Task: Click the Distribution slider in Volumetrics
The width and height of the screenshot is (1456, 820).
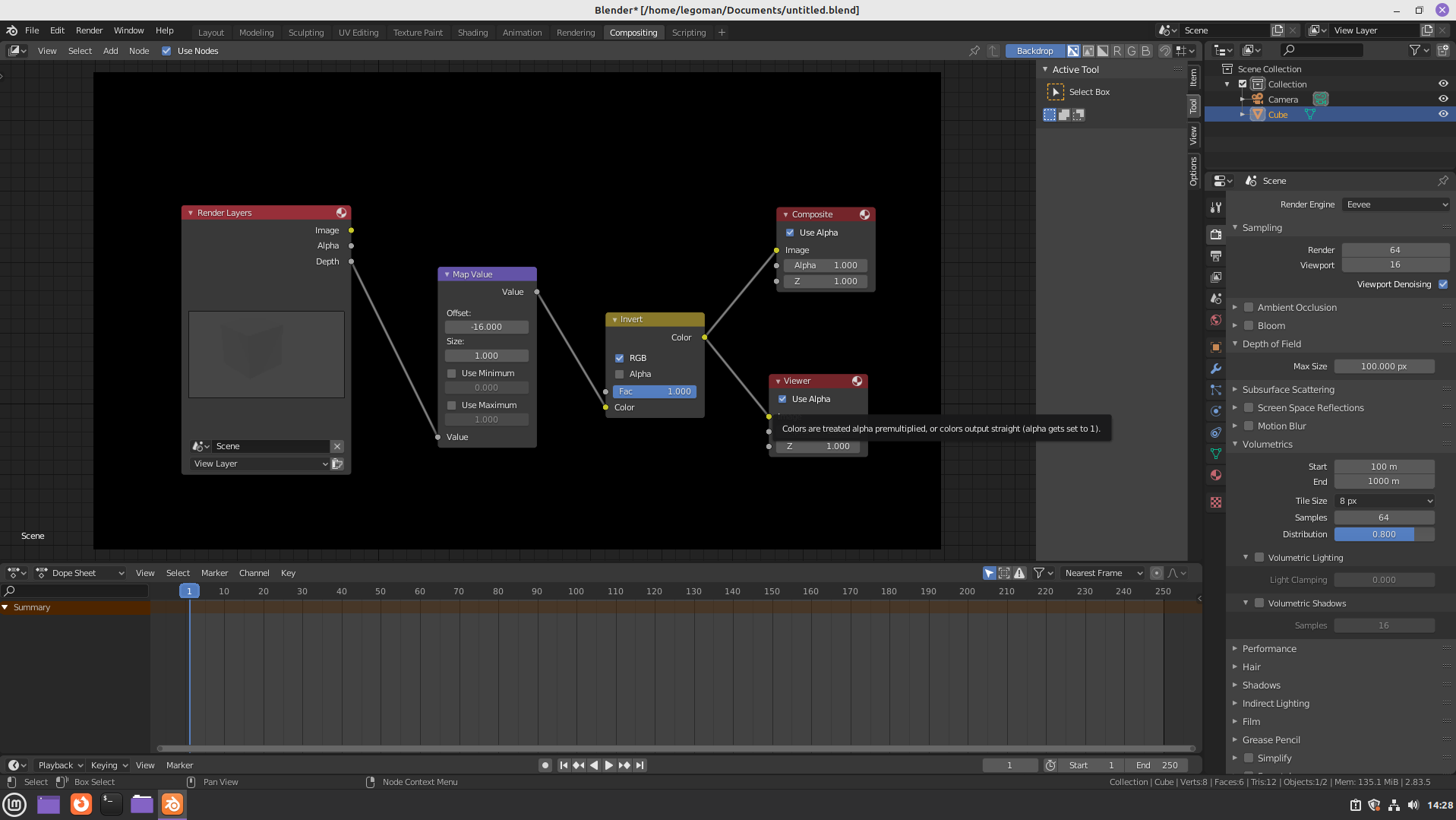Action: click(1383, 534)
